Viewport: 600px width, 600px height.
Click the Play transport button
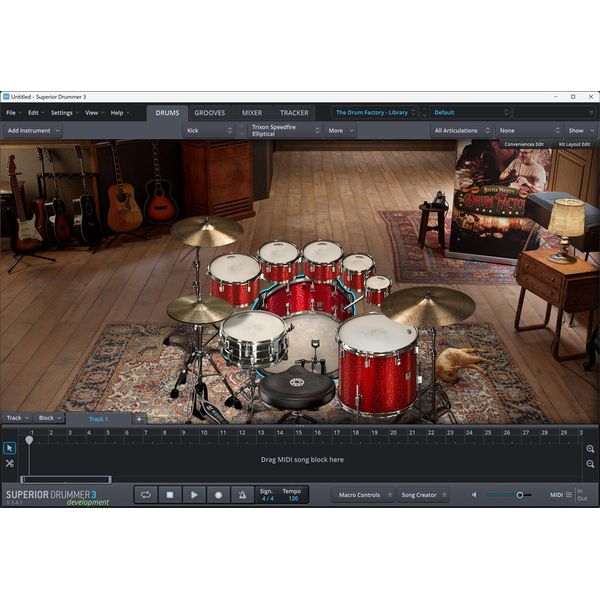pos(194,495)
